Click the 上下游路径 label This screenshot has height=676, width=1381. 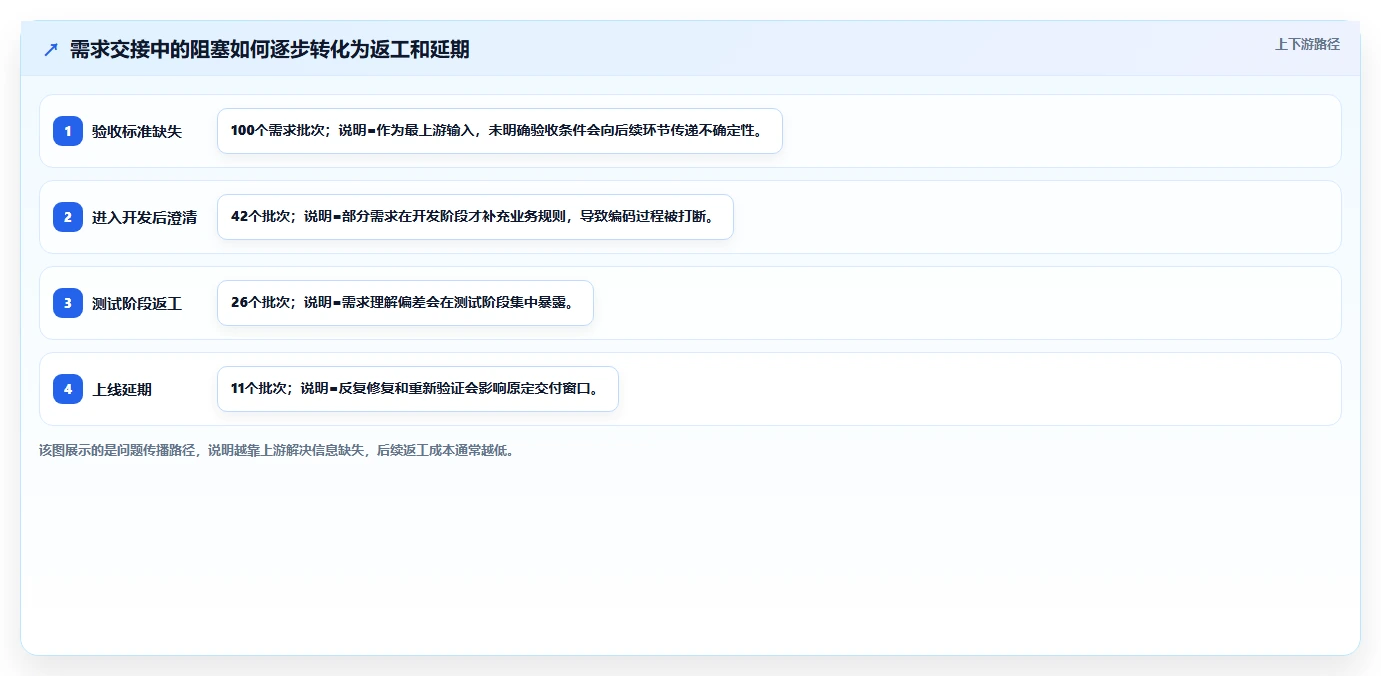[1307, 44]
